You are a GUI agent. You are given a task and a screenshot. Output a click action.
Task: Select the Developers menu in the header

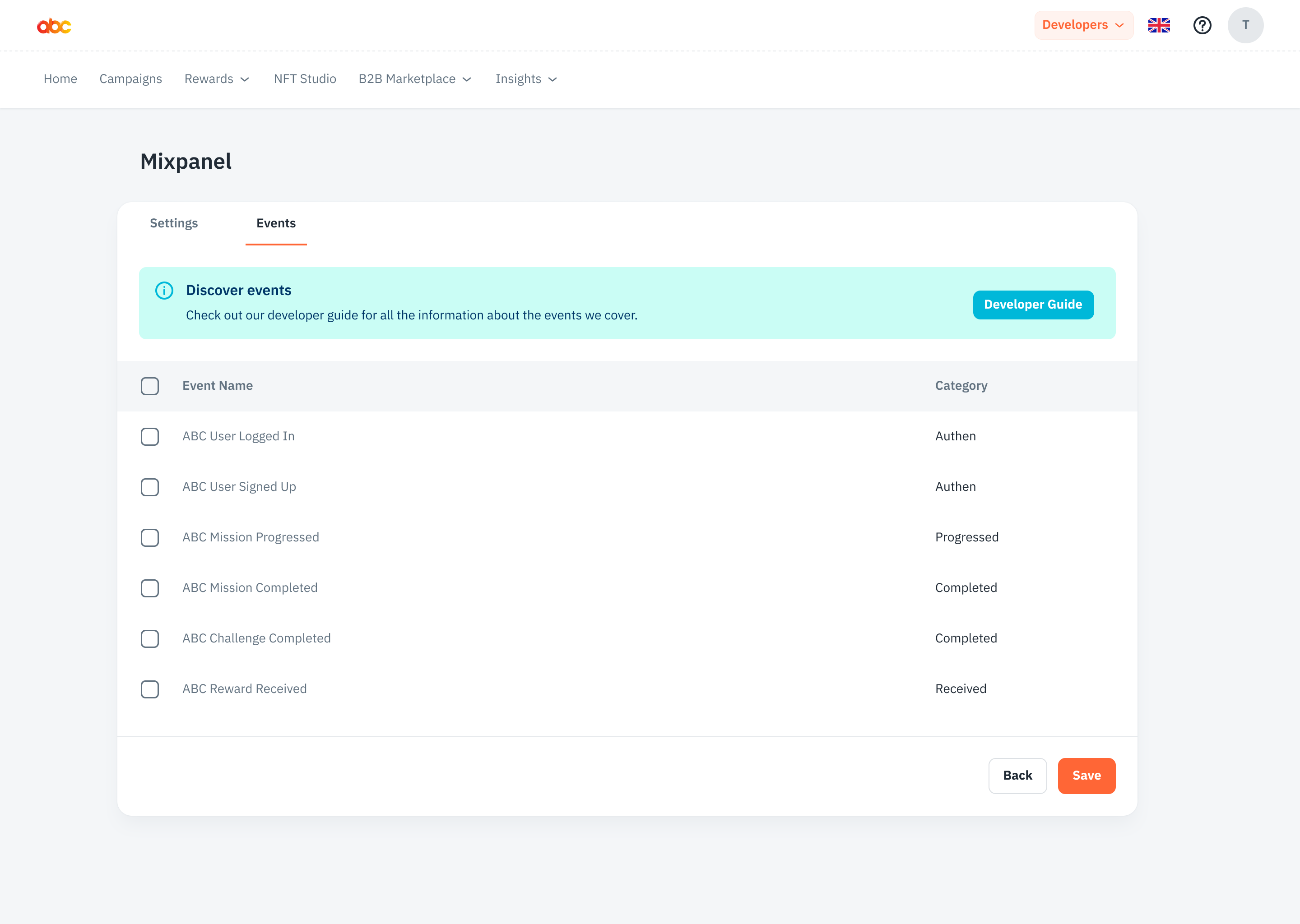point(1082,24)
